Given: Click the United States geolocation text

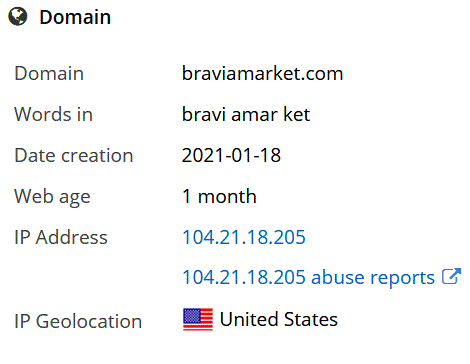Looking at the screenshot, I should click(279, 319).
